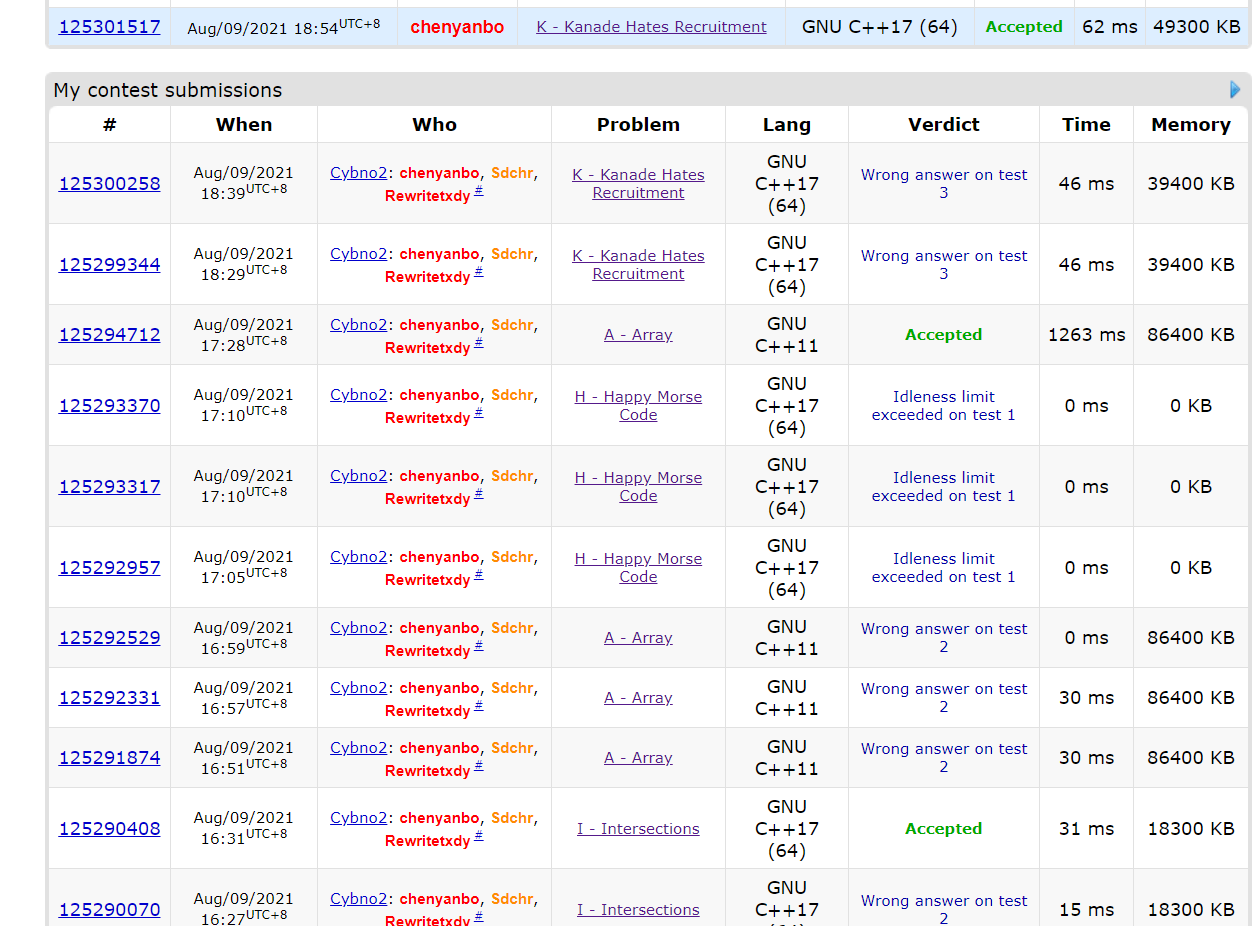Image resolution: width=1254 pixels, height=926 pixels.
Task: Open submission 125290070
Action: pos(109,910)
